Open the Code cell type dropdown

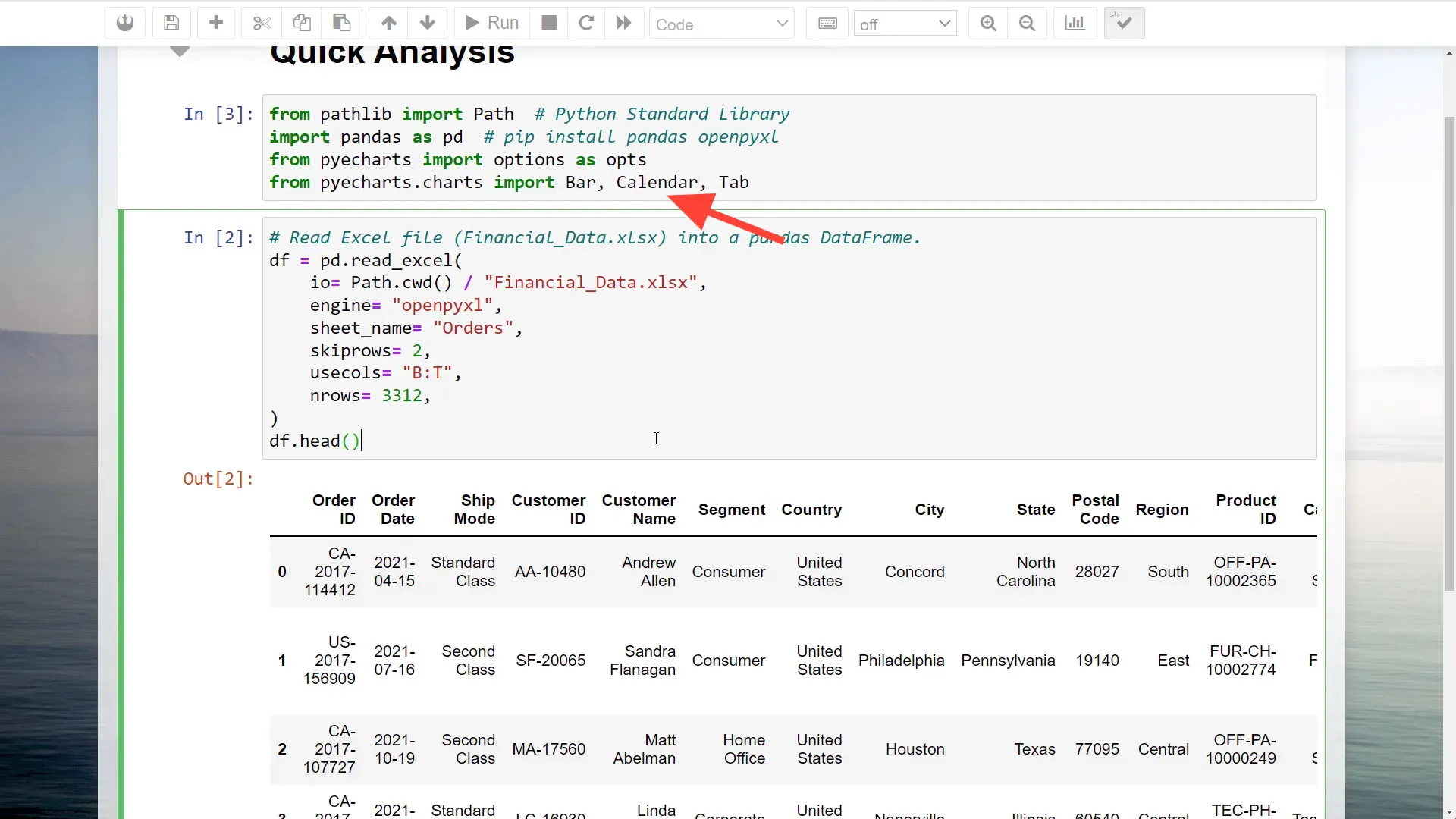point(722,24)
